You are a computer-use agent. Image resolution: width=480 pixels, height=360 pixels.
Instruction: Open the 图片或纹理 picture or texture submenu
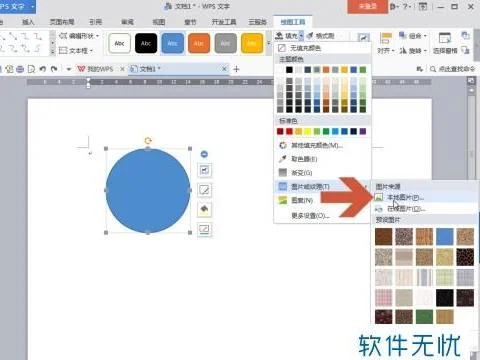pos(322,186)
